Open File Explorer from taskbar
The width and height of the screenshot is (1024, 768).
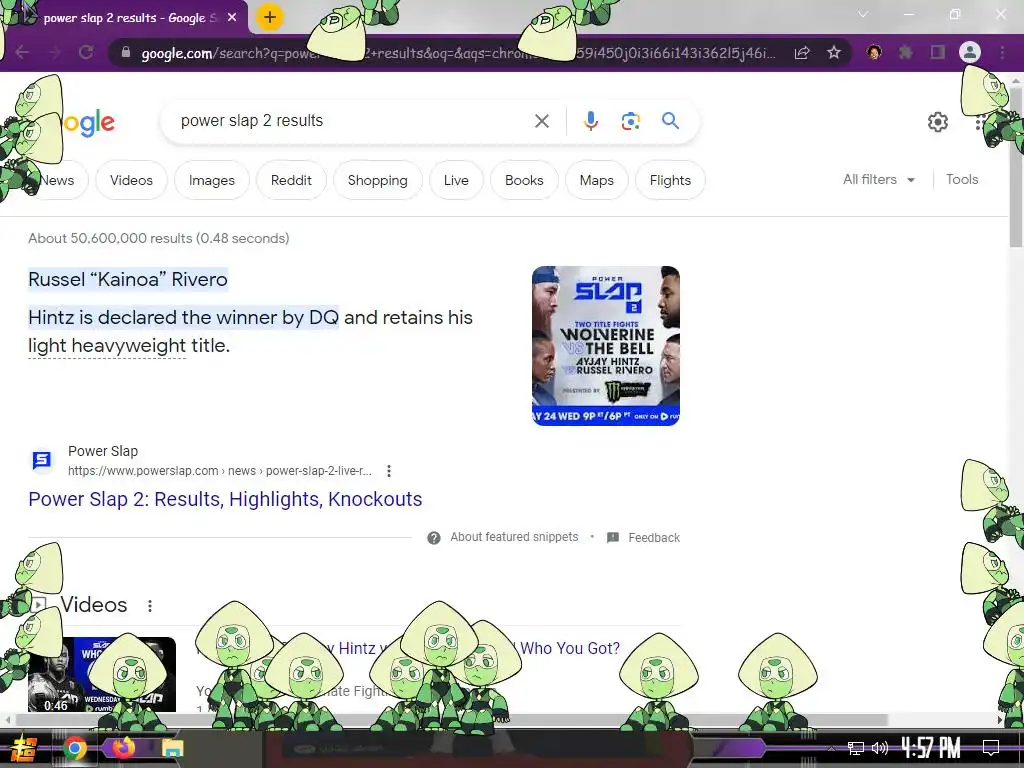click(x=172, y=748)
